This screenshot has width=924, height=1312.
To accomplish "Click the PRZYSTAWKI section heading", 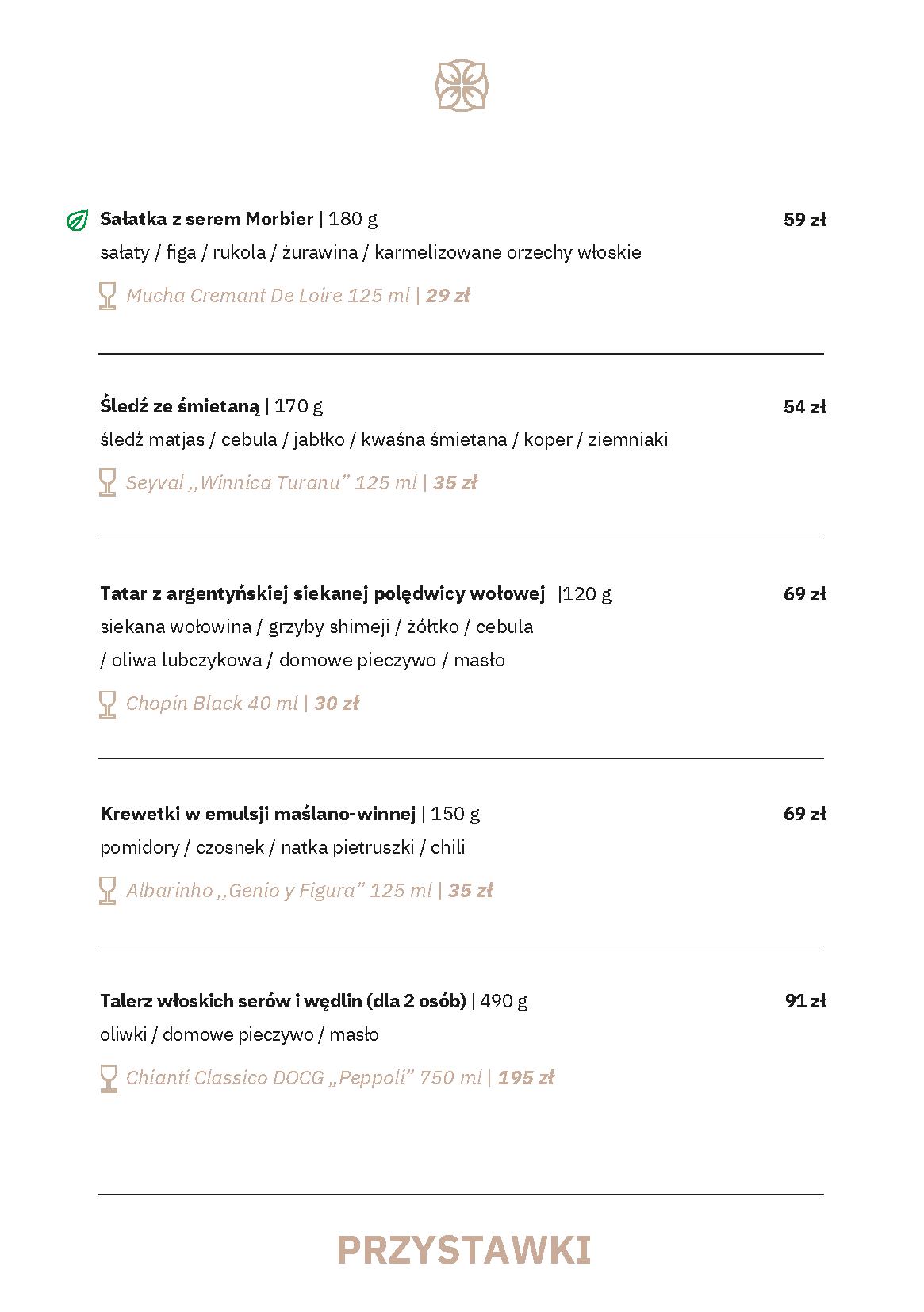I will click(x=464, y=1250).
